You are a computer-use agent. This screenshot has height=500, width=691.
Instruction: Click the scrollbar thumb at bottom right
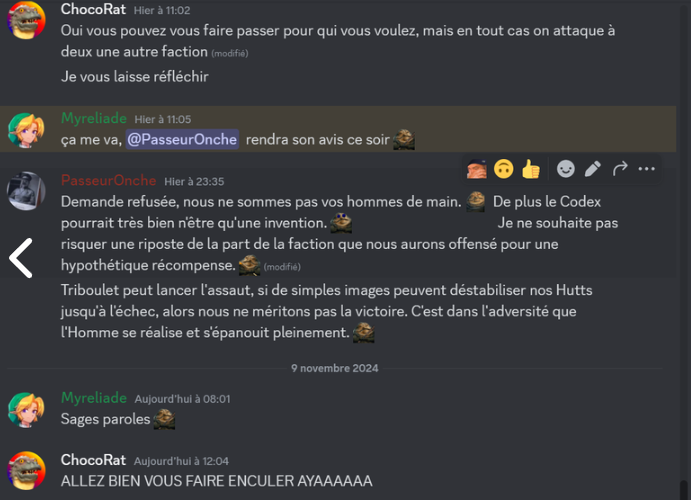[684, 490]
